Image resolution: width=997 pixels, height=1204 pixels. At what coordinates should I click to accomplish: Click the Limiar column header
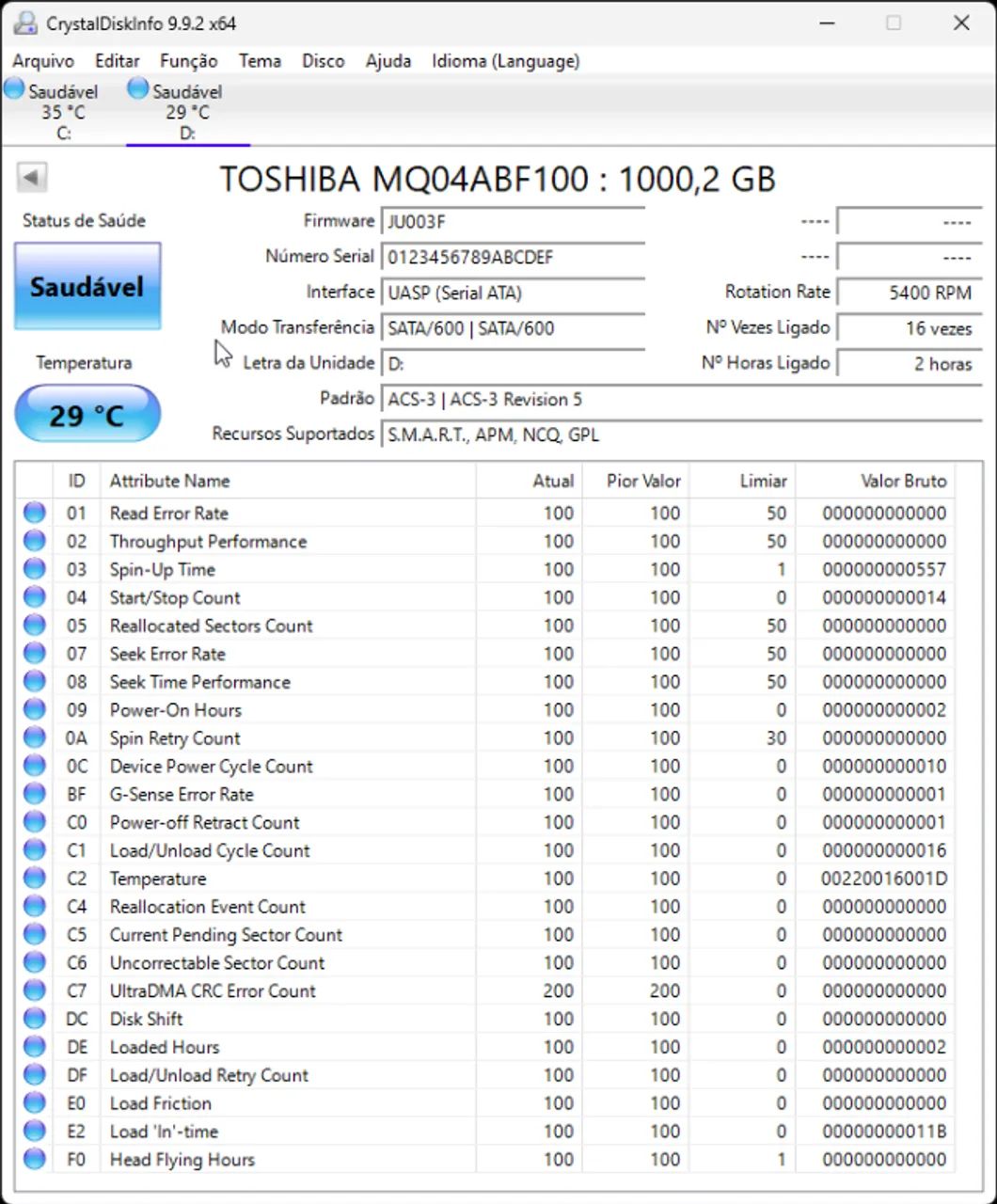[742, 481]
